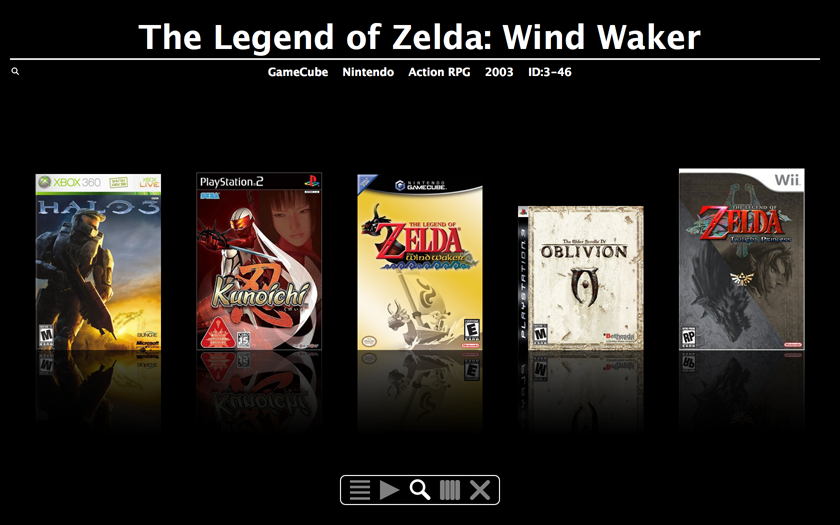
Task: Click the PlayStation 3 spine on Oblivion case
Action: (523, 278)
